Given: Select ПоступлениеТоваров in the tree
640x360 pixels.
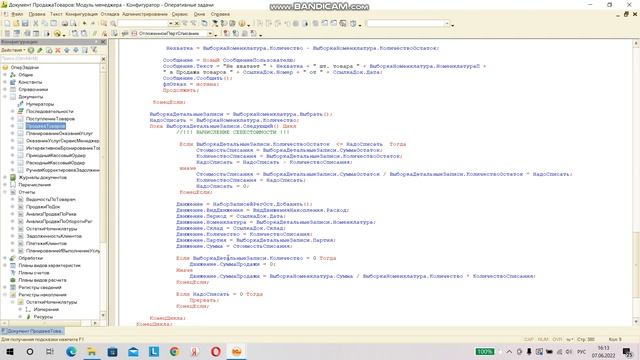Looking at the screenshot, I should (50, 119).
